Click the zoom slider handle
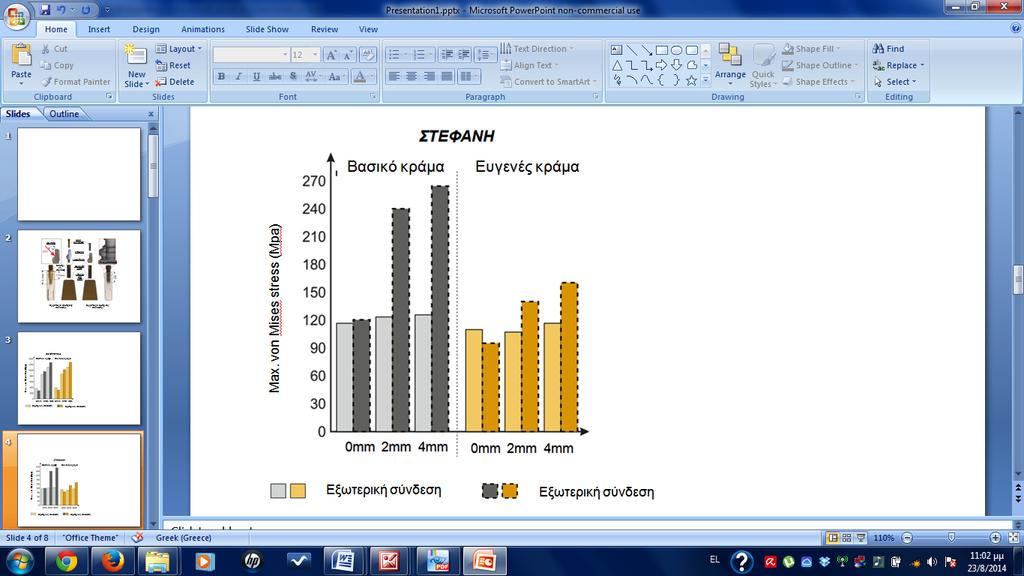1024x576 pixels. (x=952, y=537)
